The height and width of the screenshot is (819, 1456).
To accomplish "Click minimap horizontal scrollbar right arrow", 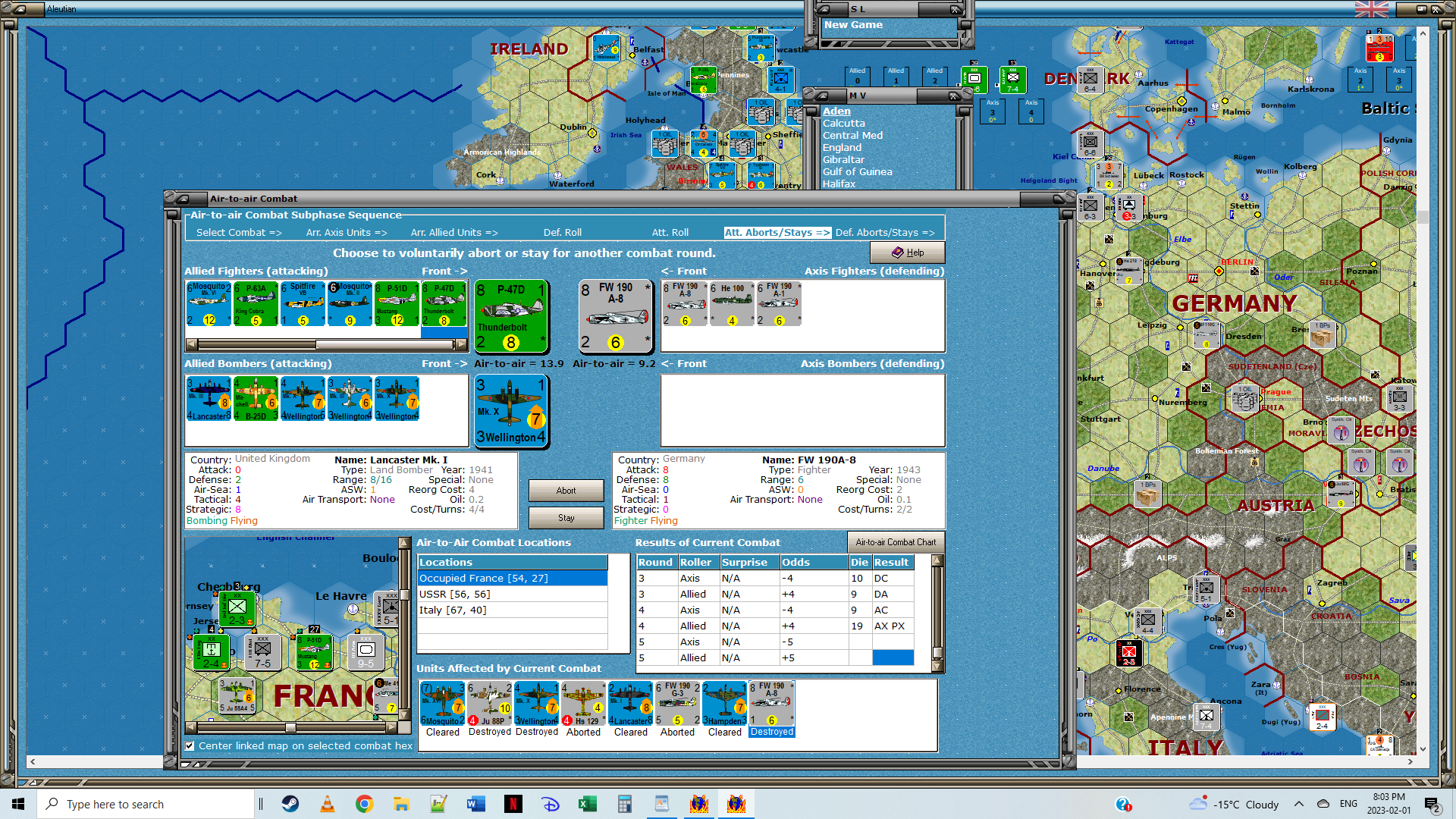I will 391,727.
